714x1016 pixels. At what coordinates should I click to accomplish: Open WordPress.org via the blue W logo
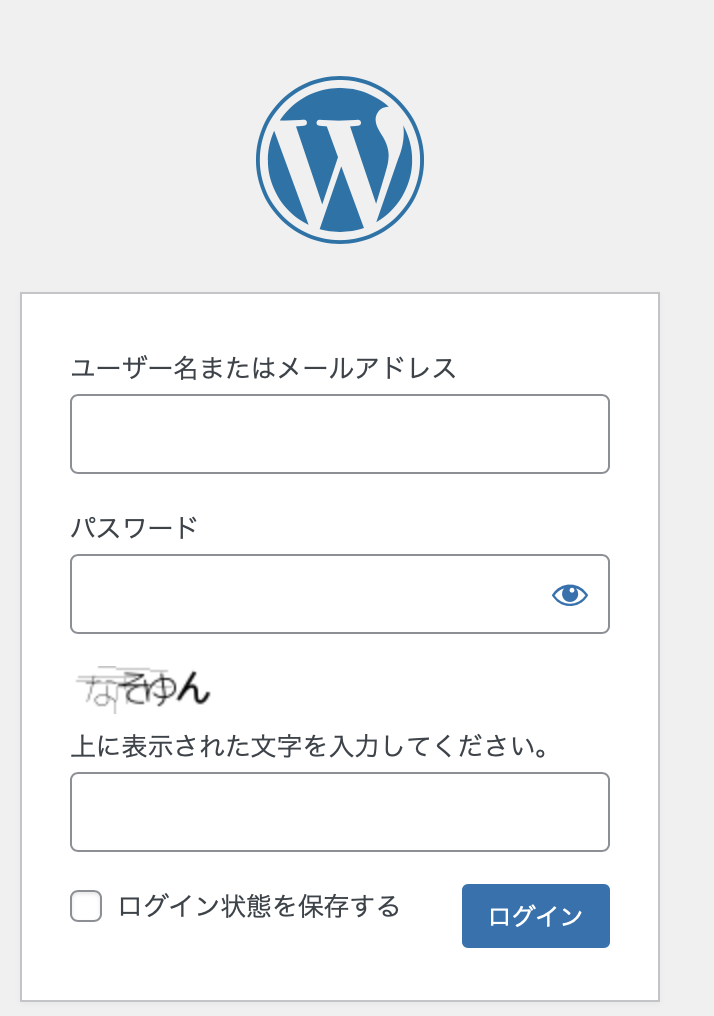pos(340,160)
